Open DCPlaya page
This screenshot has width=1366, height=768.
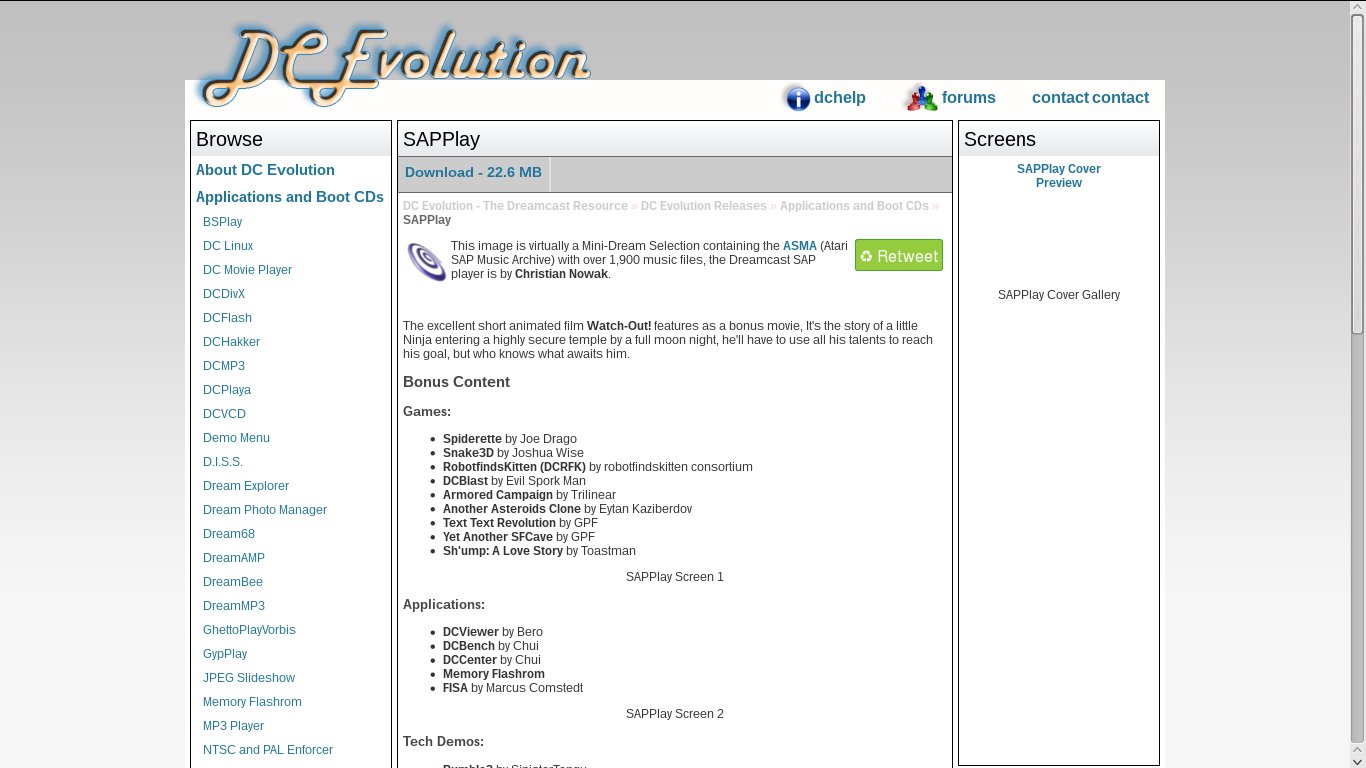[x=227, y=390]
